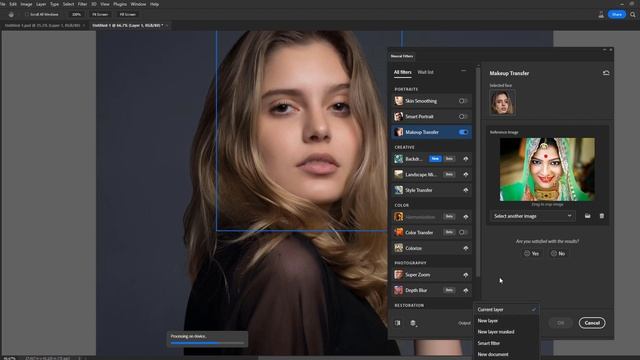Image resolution: width=640 pixels, height=360 pixels.
Task: Collapse filter list with dash icon
Action: coord(463,71)
